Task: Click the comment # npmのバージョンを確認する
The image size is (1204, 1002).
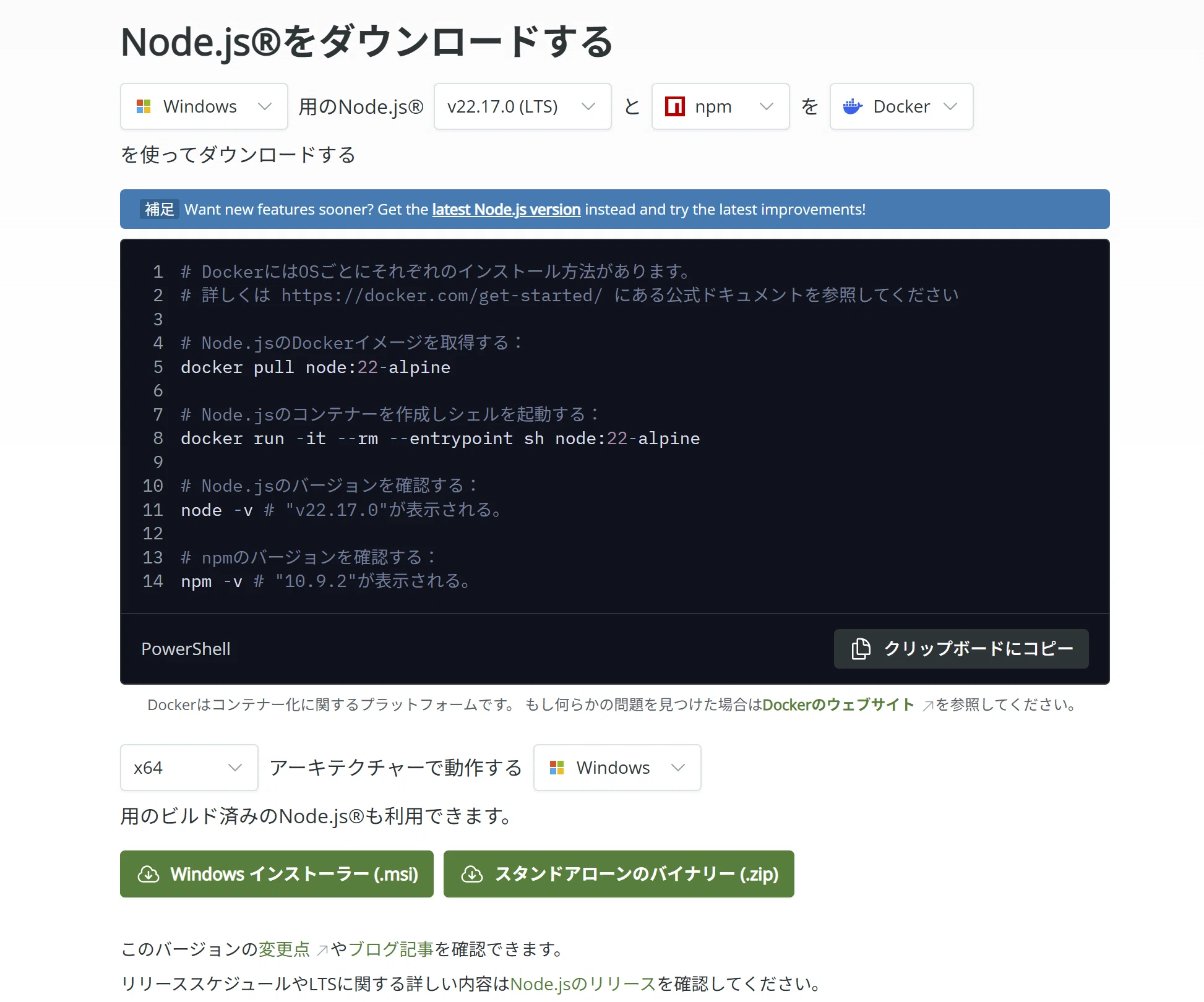Action: tap(308, 557)
